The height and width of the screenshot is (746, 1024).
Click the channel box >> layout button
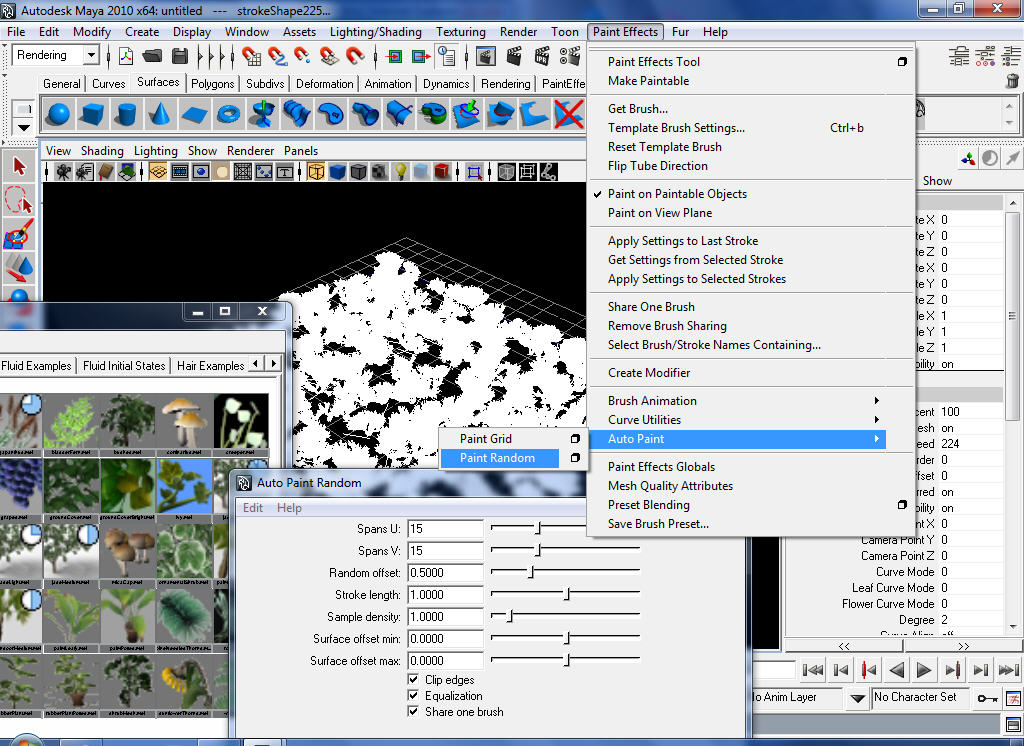click(x=963, y=646)
